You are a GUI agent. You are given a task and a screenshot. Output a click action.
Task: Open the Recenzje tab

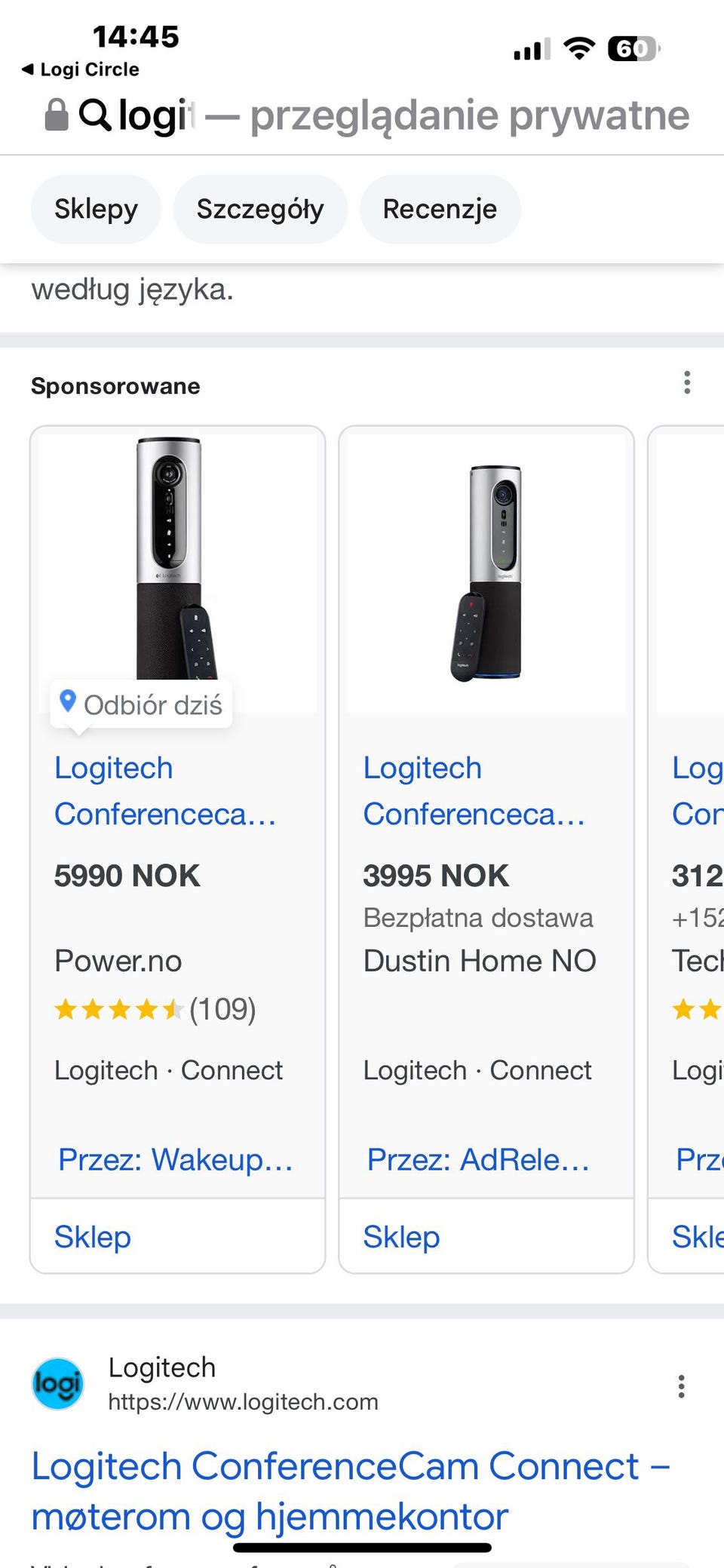coord(440,209)
